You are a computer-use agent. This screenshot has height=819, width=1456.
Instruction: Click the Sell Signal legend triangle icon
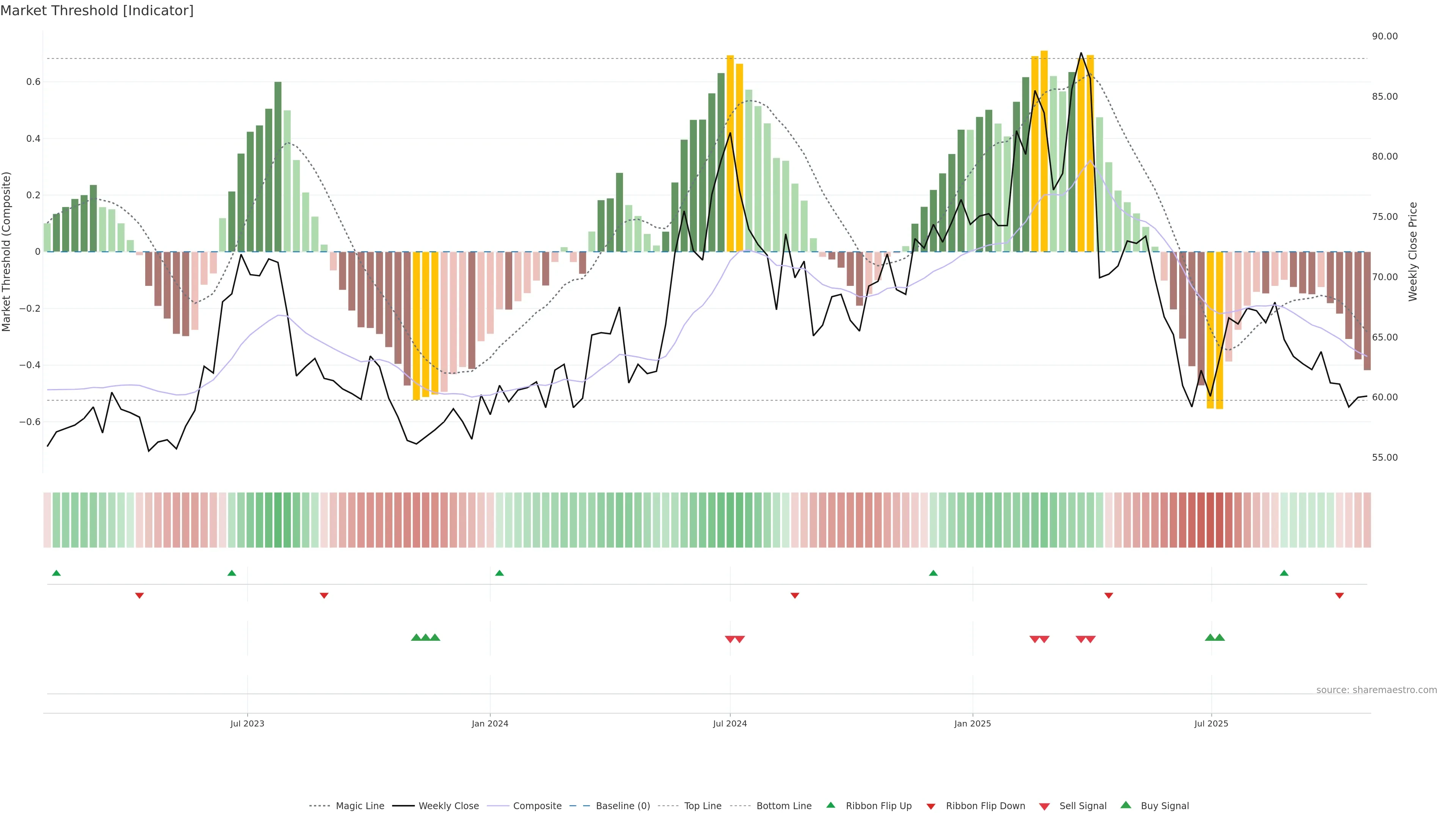click(x=1044, y=806)
